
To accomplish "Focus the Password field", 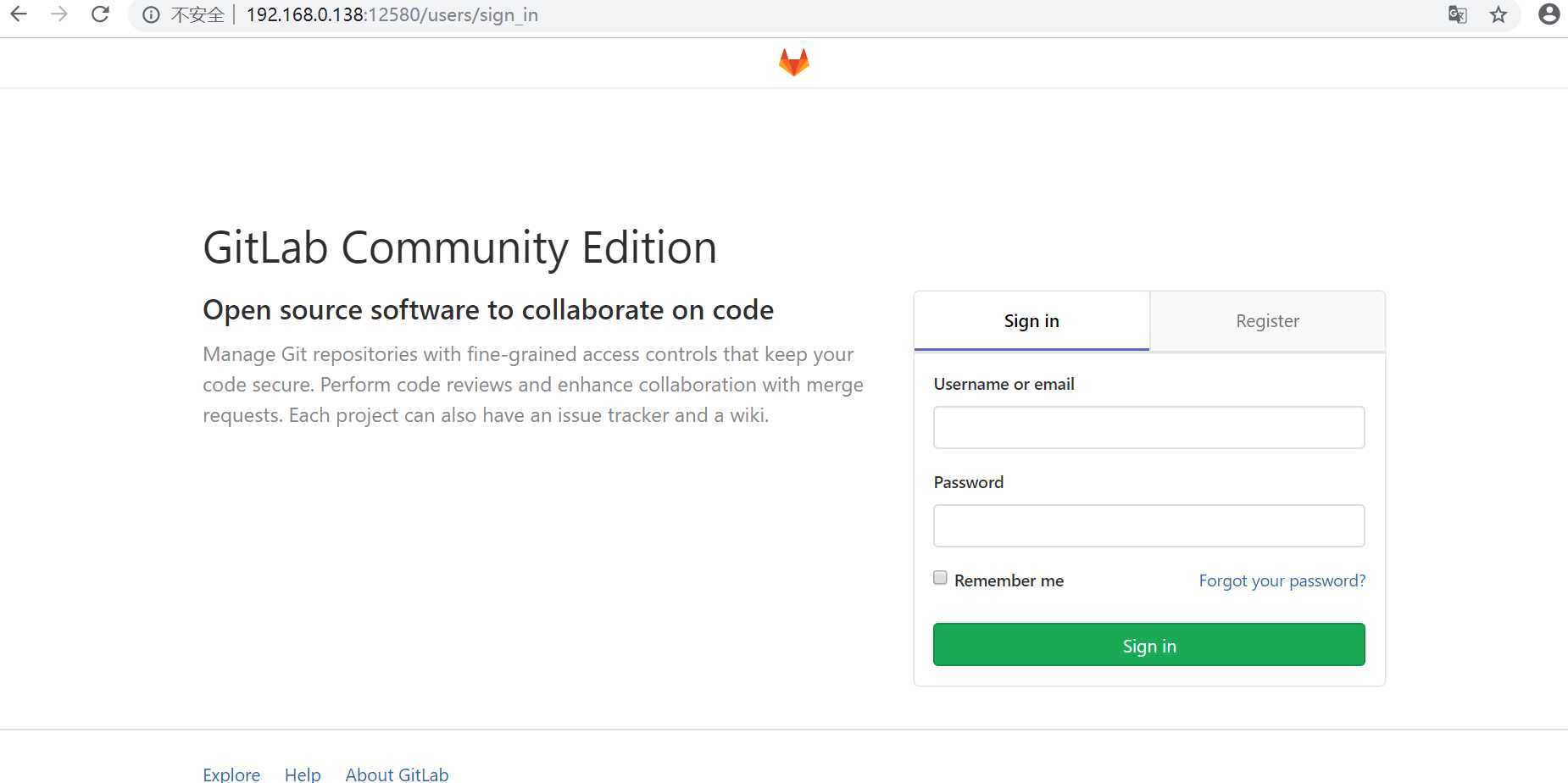I will coord(1149,525).
